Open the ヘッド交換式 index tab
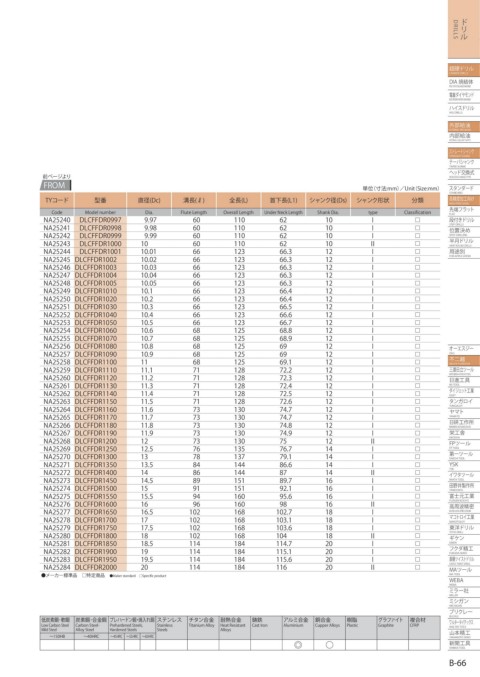The height and width of the screenshot is (677, 480). [x=464, y=174]
